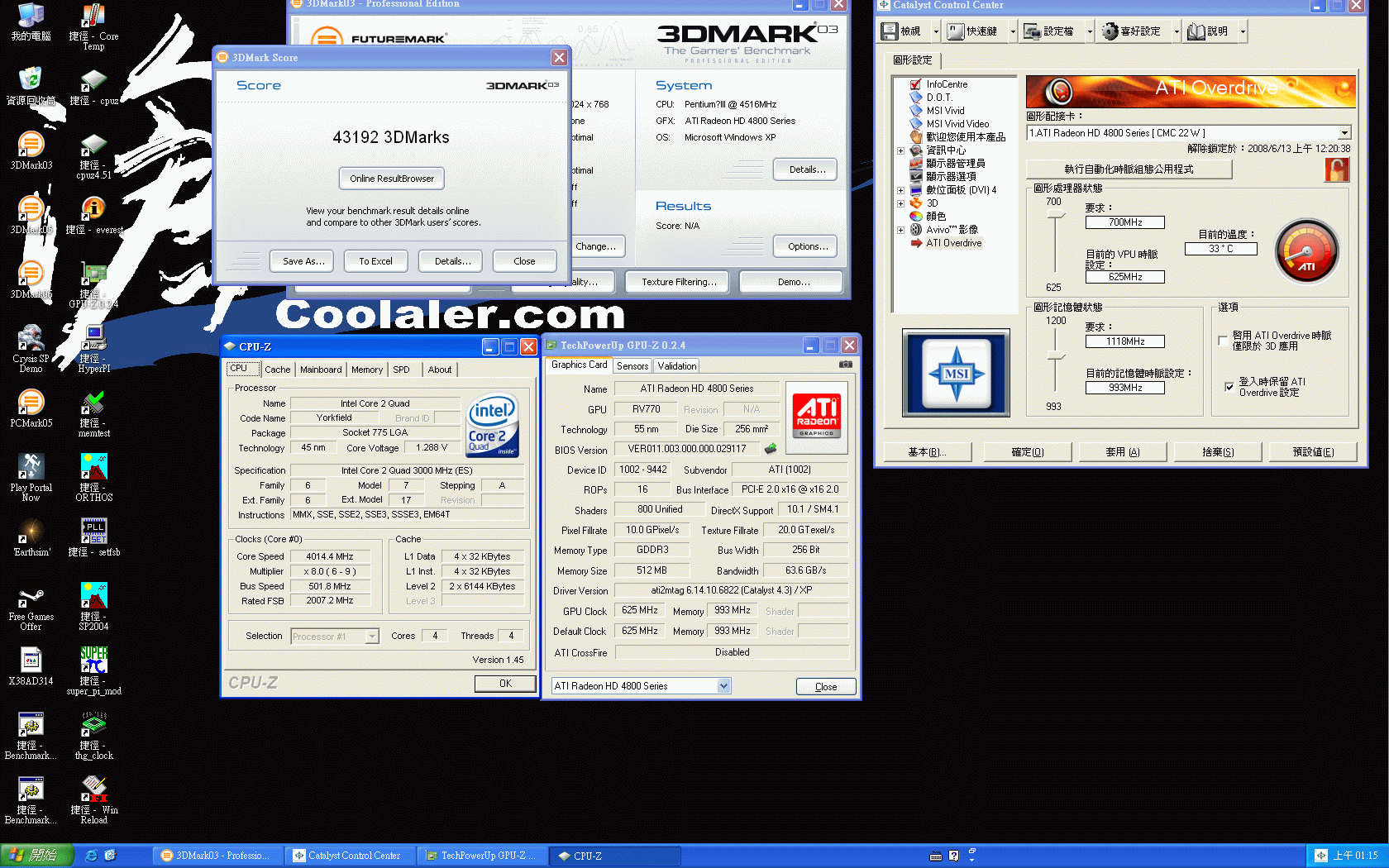Expand the 3D tree node
1389x868 pixels.
click(901, 203)
